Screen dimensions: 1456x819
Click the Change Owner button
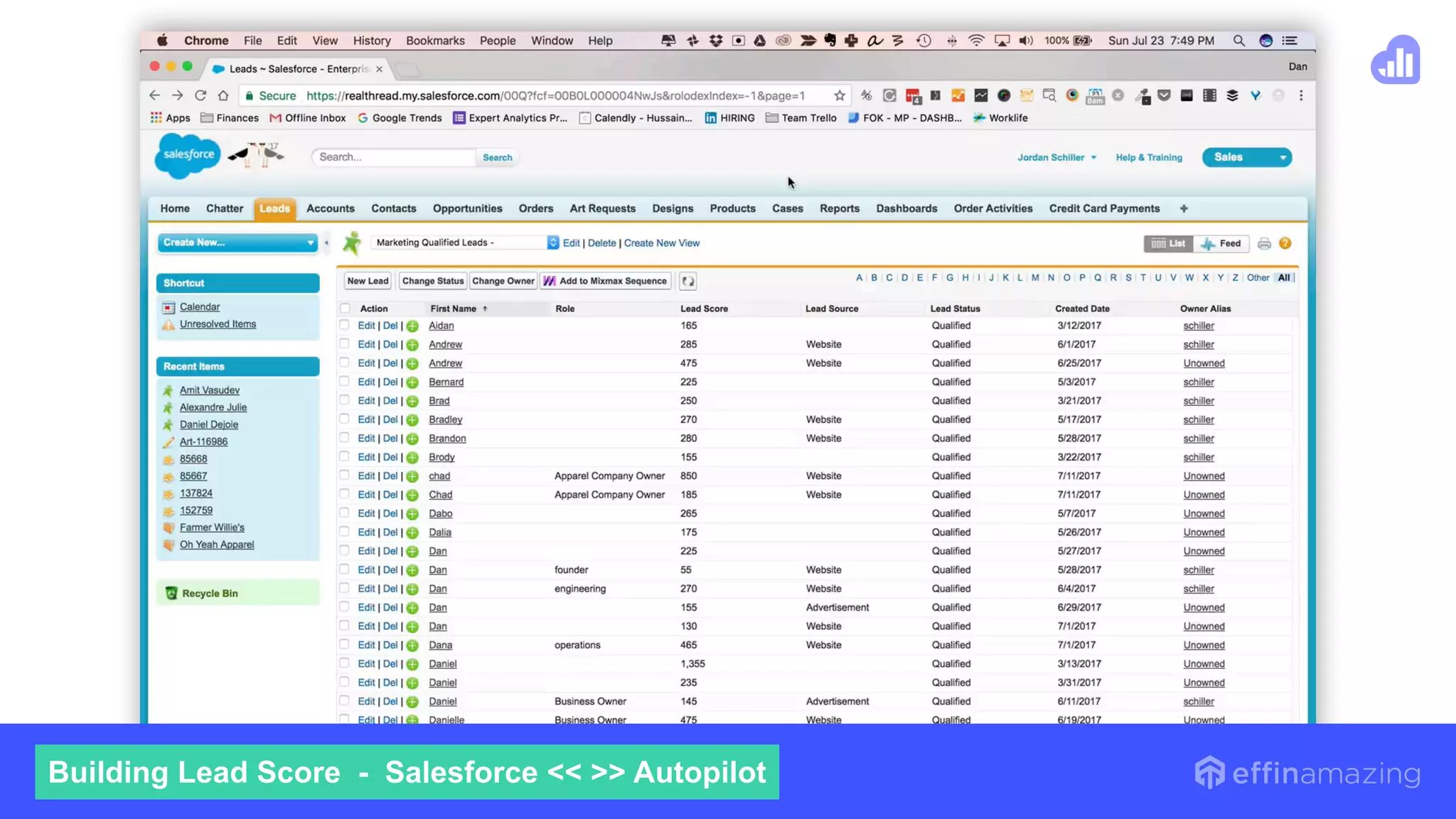503,281
